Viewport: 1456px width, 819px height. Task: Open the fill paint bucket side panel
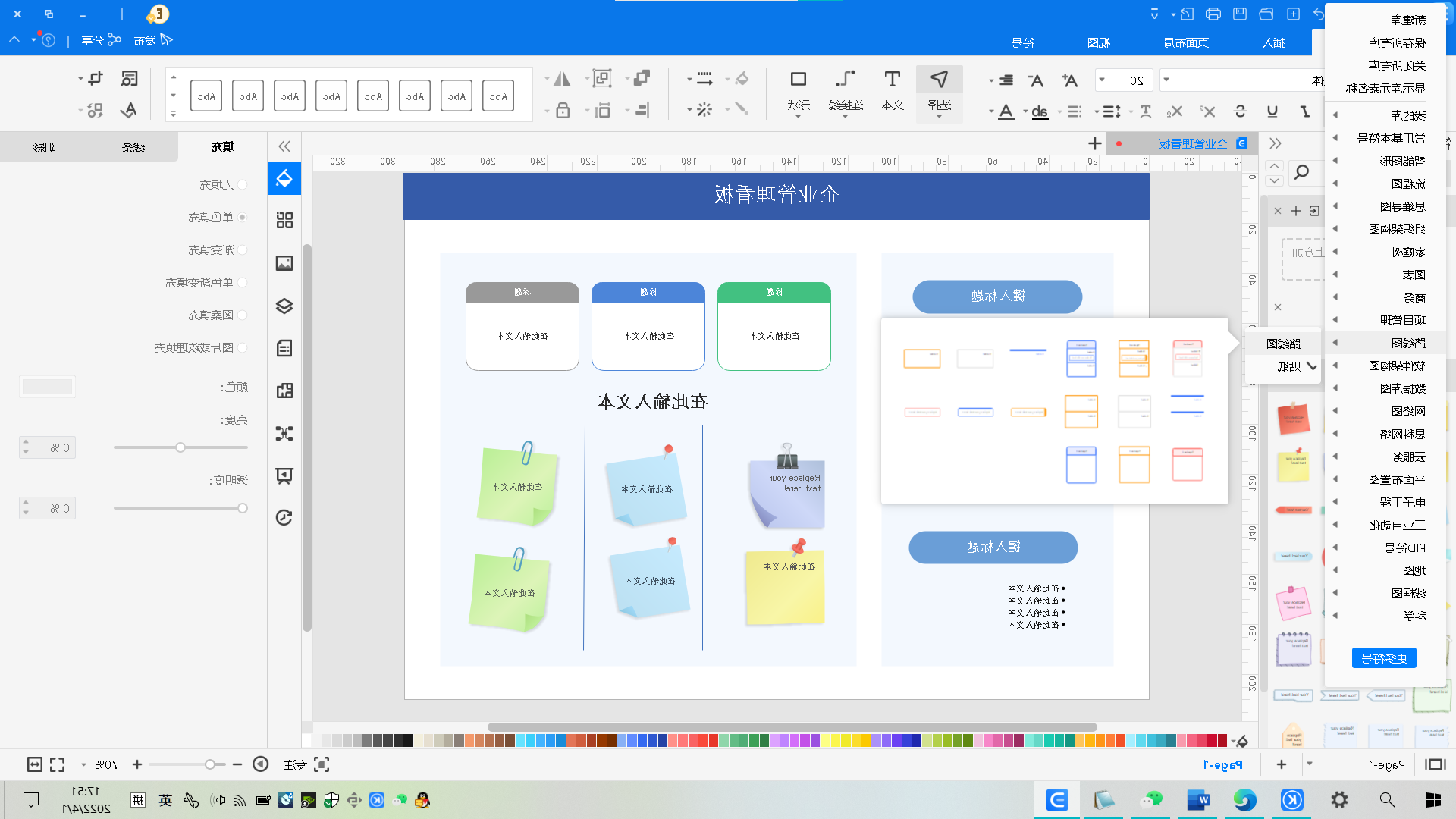click(x=284, y=178)
